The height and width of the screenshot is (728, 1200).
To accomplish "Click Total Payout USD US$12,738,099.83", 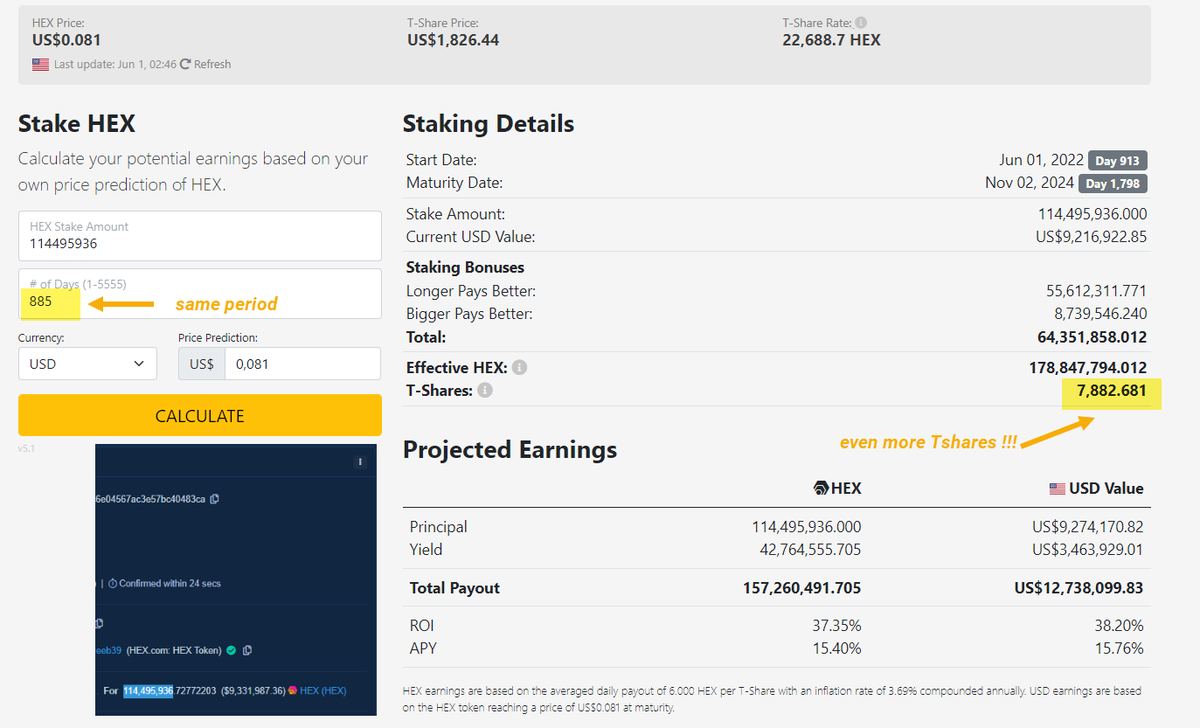I will click(1079, 588).
